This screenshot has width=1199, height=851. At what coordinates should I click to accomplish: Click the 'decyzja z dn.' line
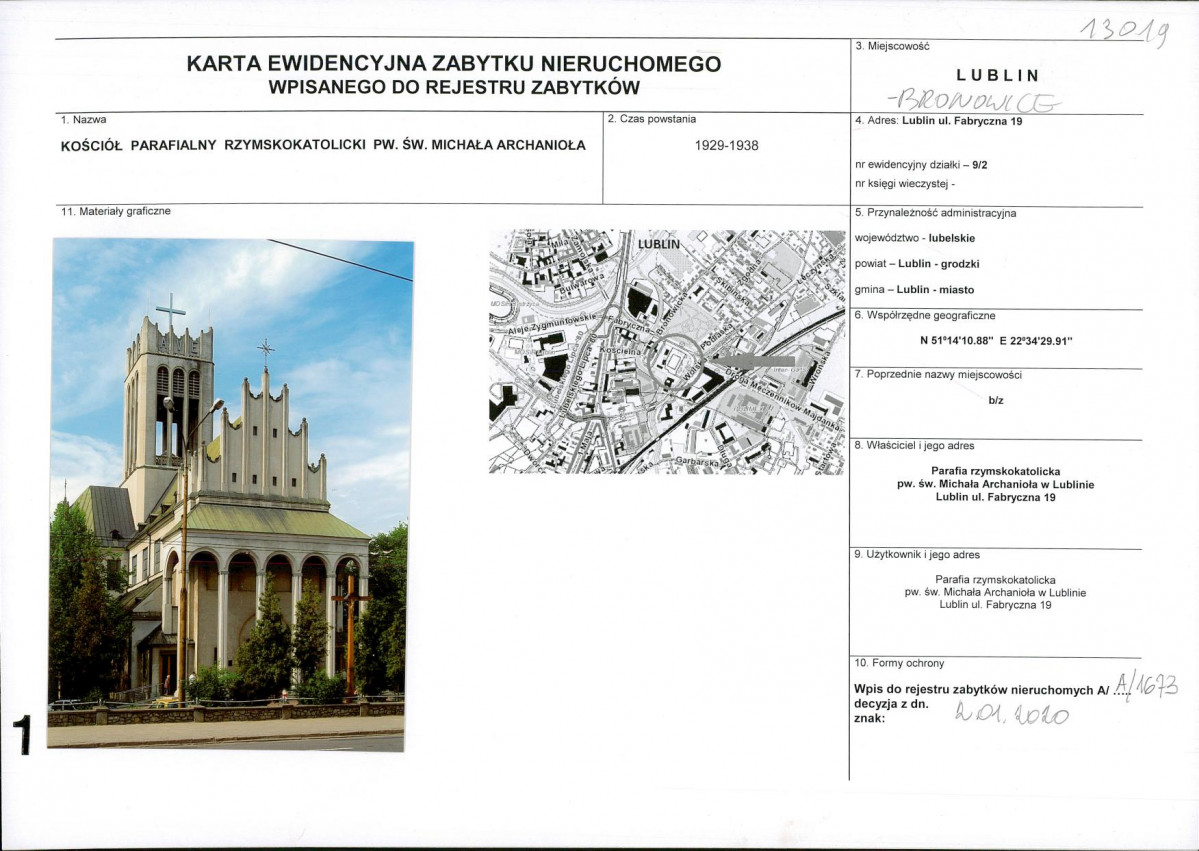coord(891,703)
